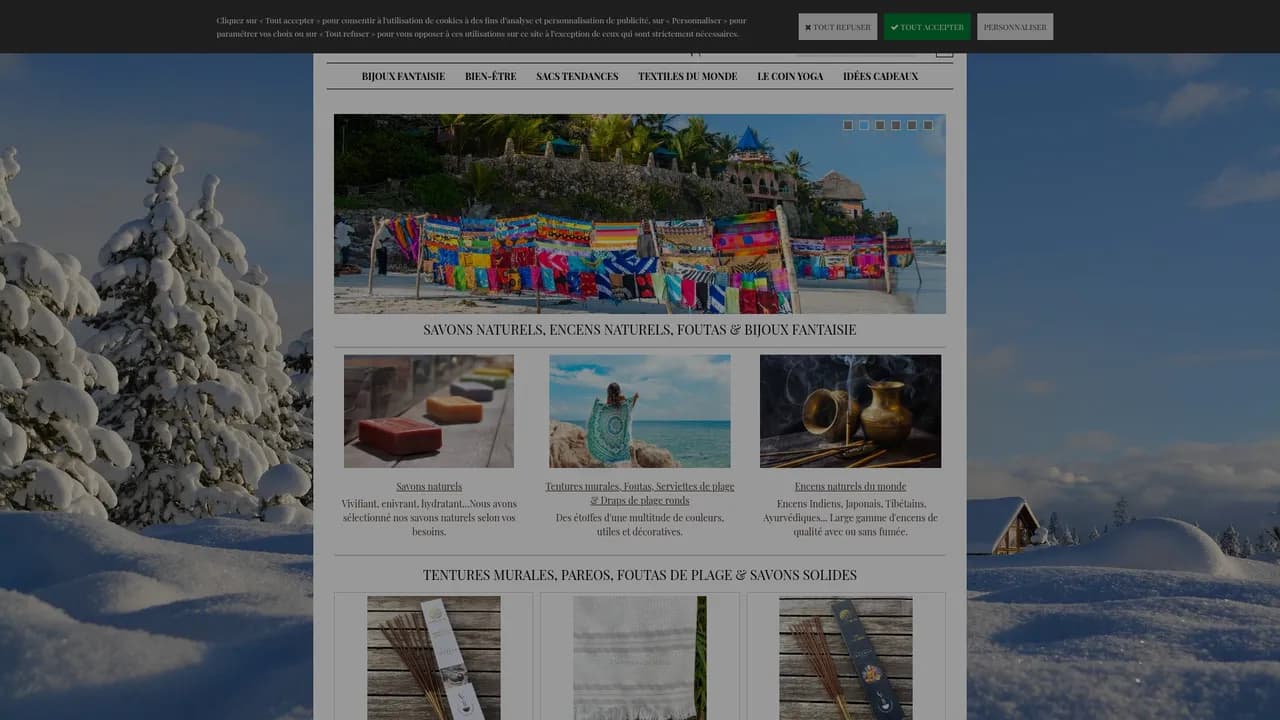The height and width of the screenshot is (720, 1280).
Task: Open the Sacs Tendances menu
Action: (577, 76)
